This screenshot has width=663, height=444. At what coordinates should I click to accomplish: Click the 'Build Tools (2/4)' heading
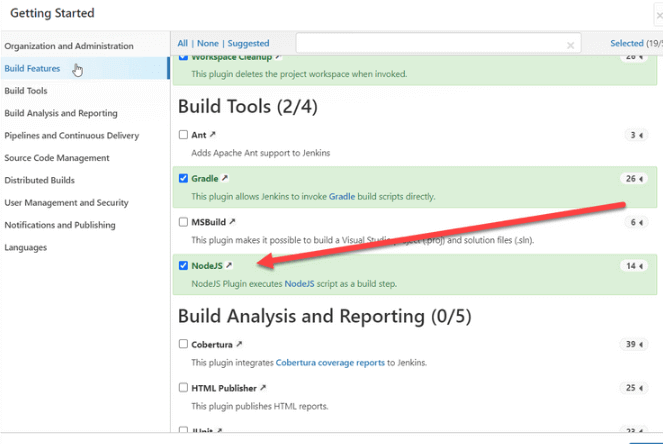[248, 106]
